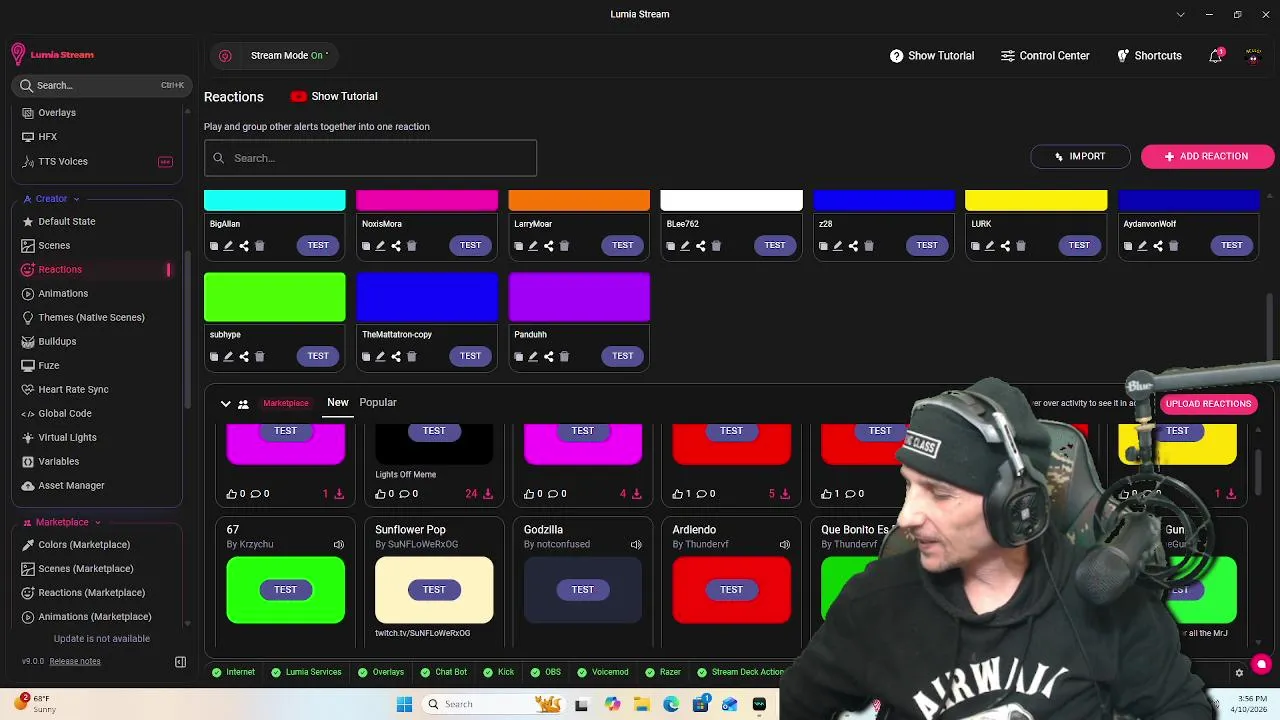Click the OBS status indicator
The image size is (1280, 720).
(546, 673)
